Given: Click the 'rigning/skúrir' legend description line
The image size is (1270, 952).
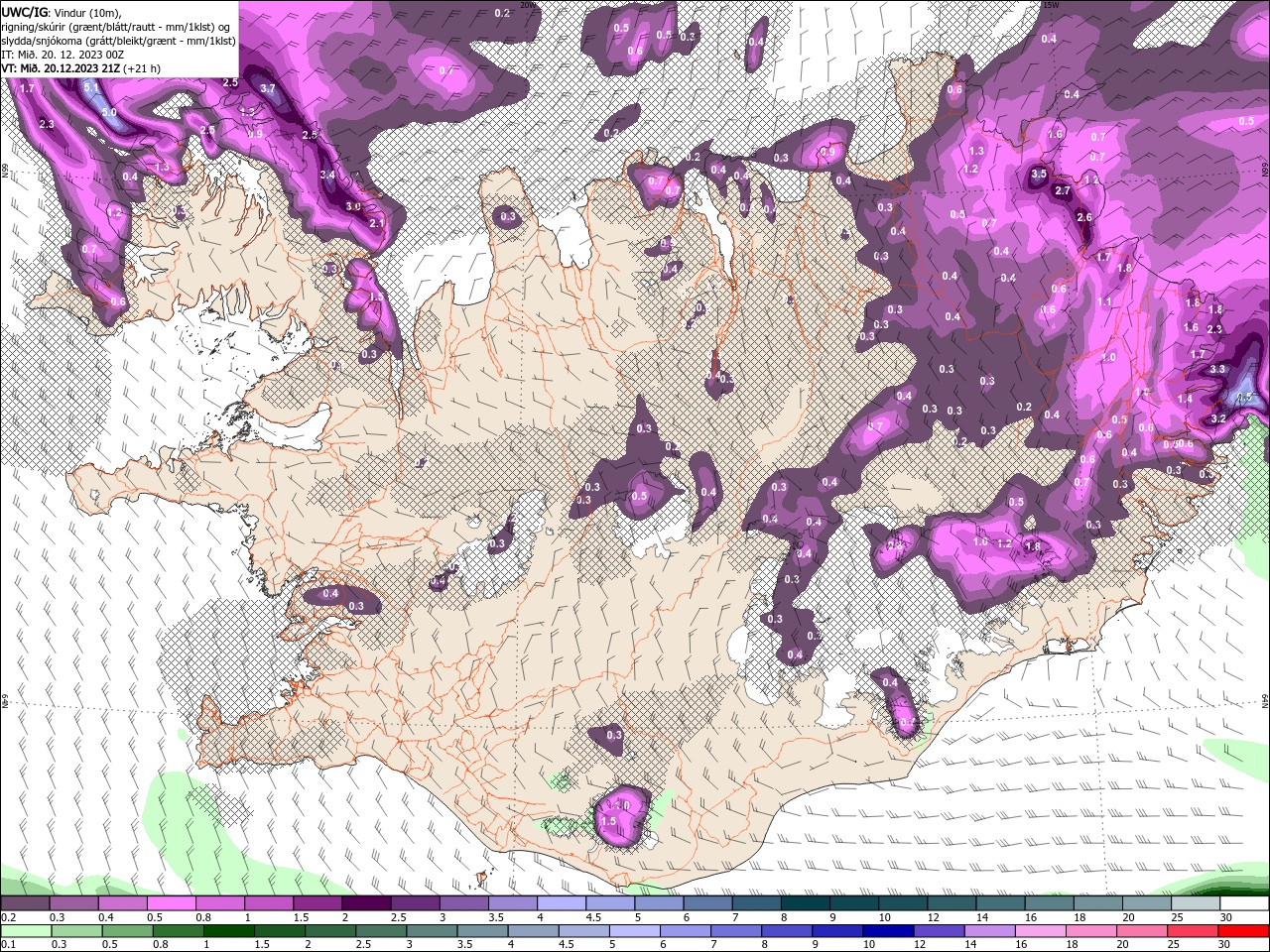Looking at the screenshot, I should coord(116,27).
